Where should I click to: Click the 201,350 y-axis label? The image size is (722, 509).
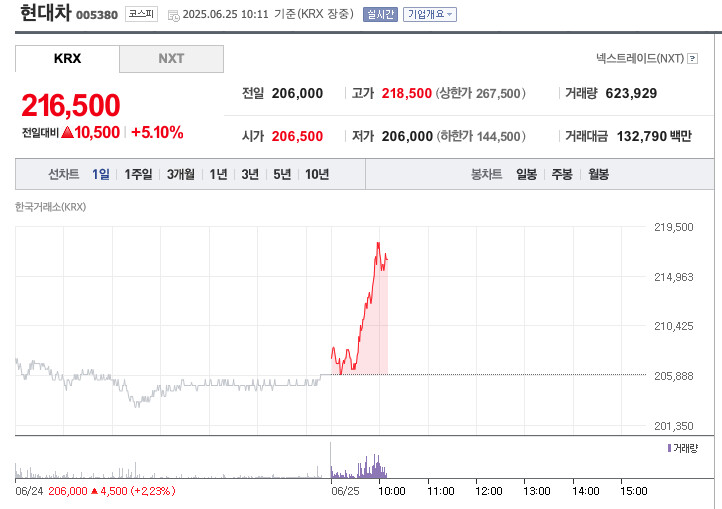point(674,426)
